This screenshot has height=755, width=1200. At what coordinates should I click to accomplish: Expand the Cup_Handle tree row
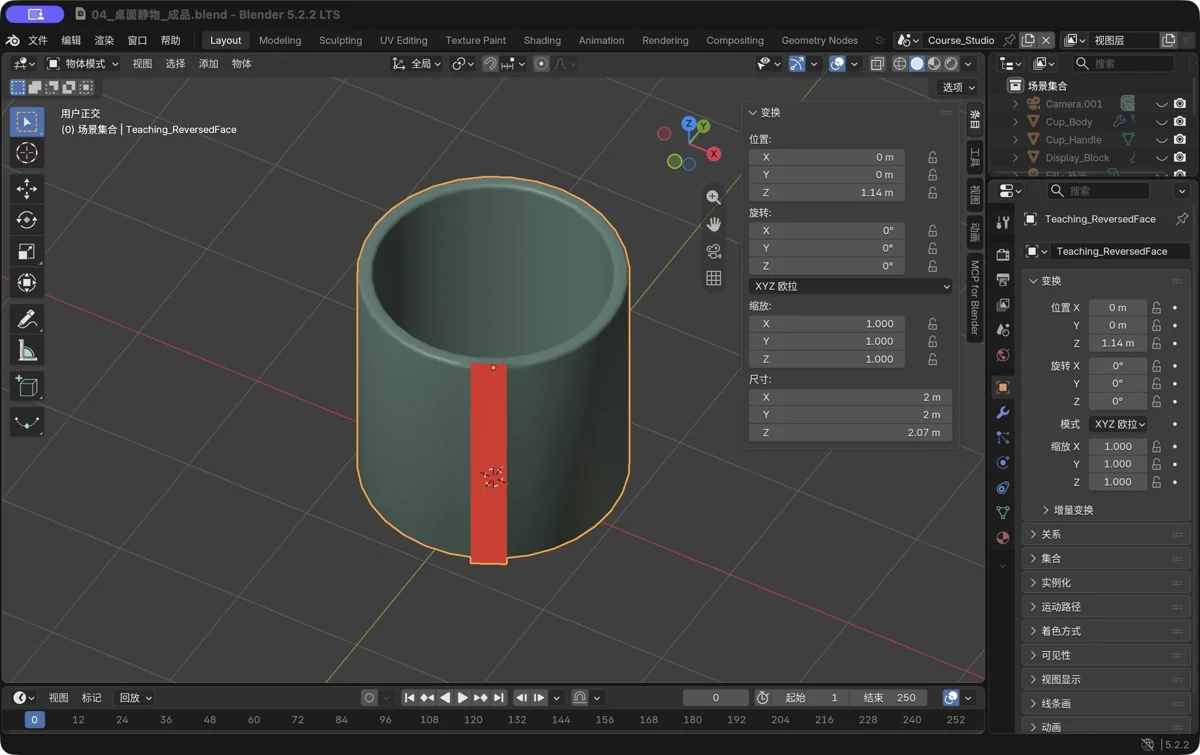coord(1016,140)
